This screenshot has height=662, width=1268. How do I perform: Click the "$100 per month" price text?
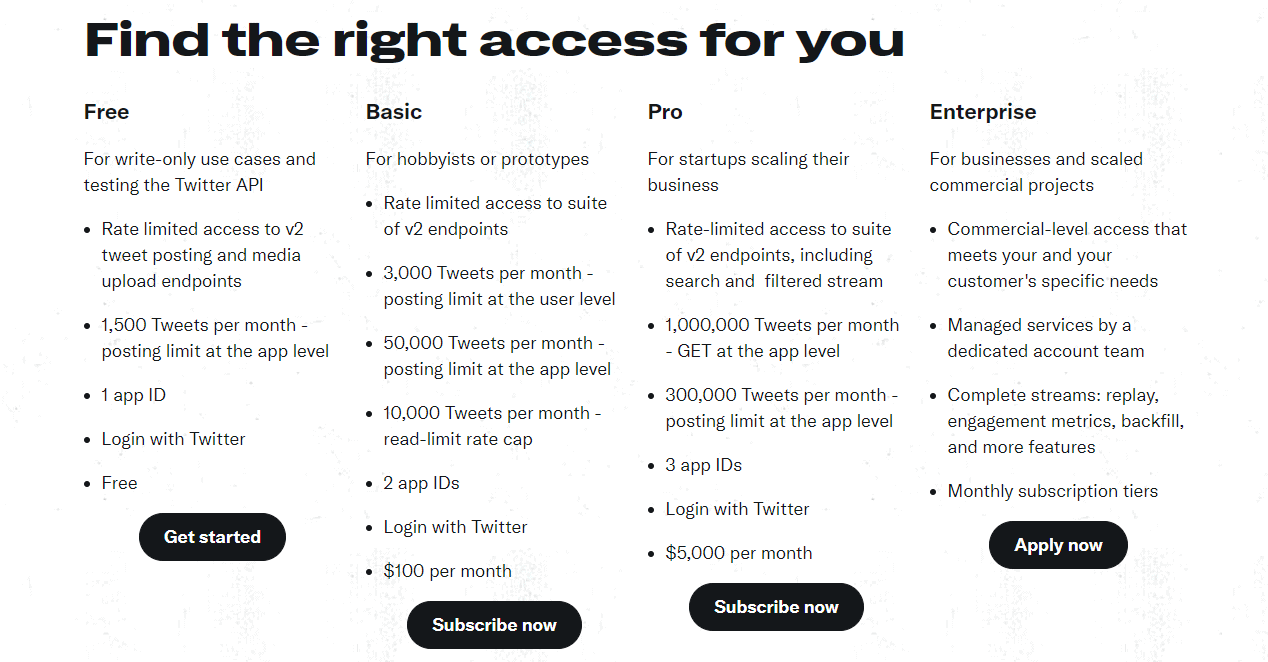coord(447,571)
